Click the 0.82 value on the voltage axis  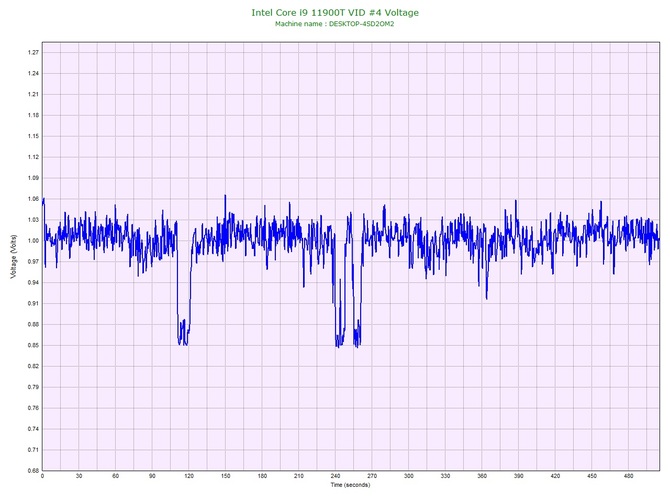point(33,366)
